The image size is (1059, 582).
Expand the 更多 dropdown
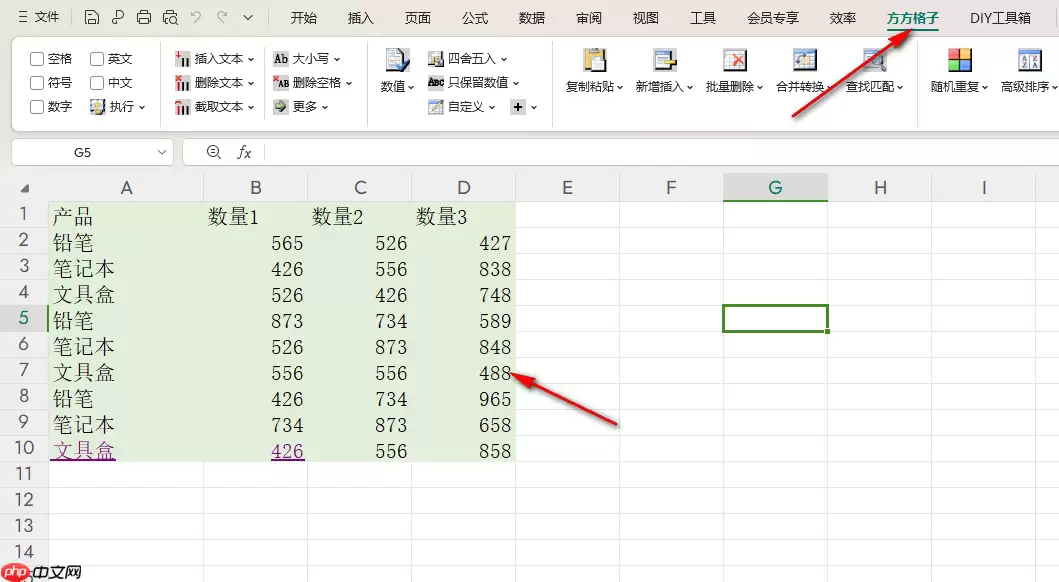[320, 106]
